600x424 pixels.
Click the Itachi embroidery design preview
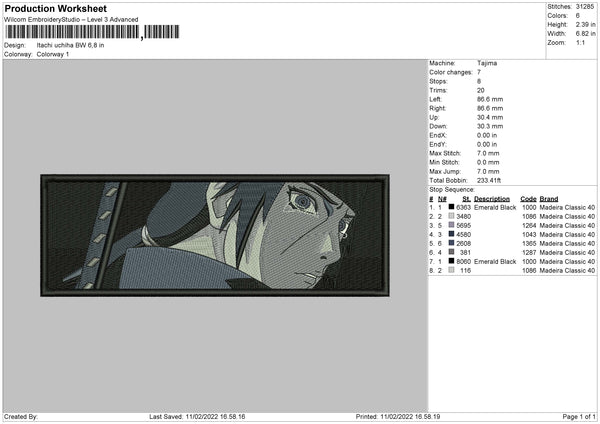(215, 235)
